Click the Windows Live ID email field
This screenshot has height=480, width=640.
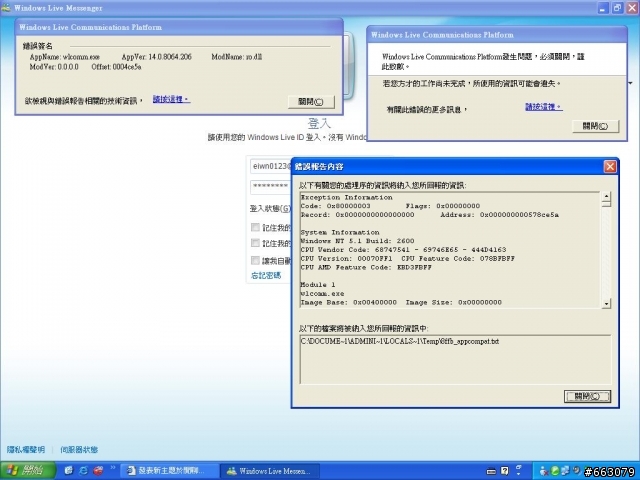(271, 166)
